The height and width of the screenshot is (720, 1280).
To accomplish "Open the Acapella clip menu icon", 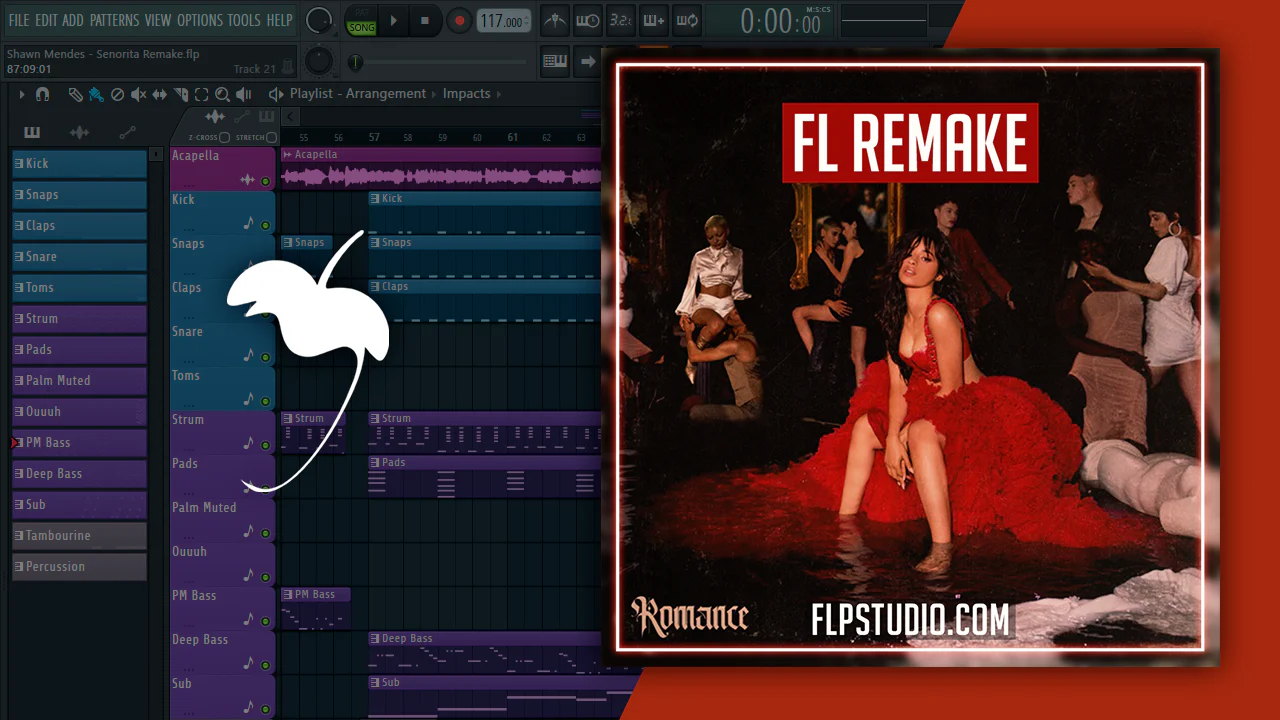I will pos(287,155).
